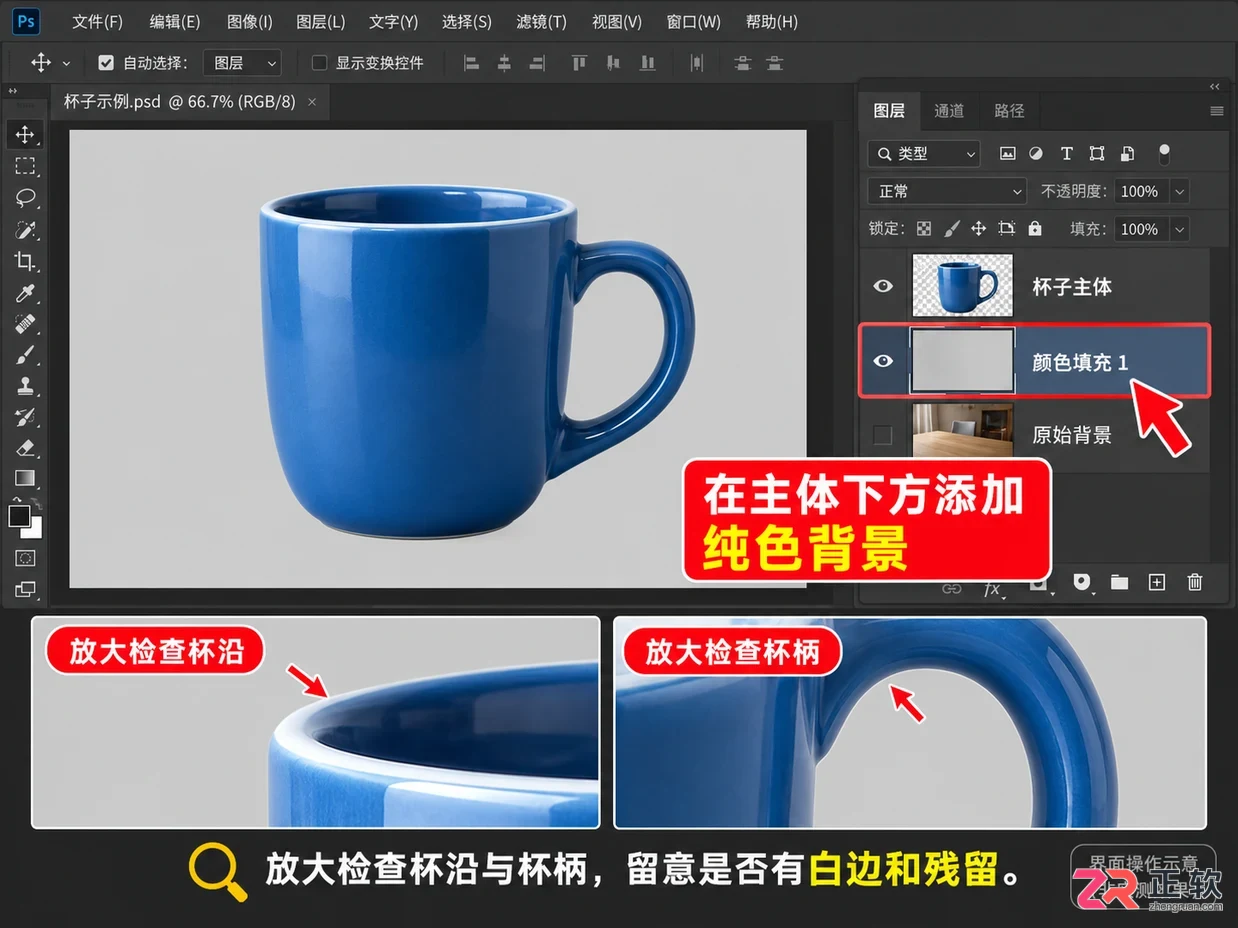
Task: Open the 文件(F) menu
Action: click(97, 21)
